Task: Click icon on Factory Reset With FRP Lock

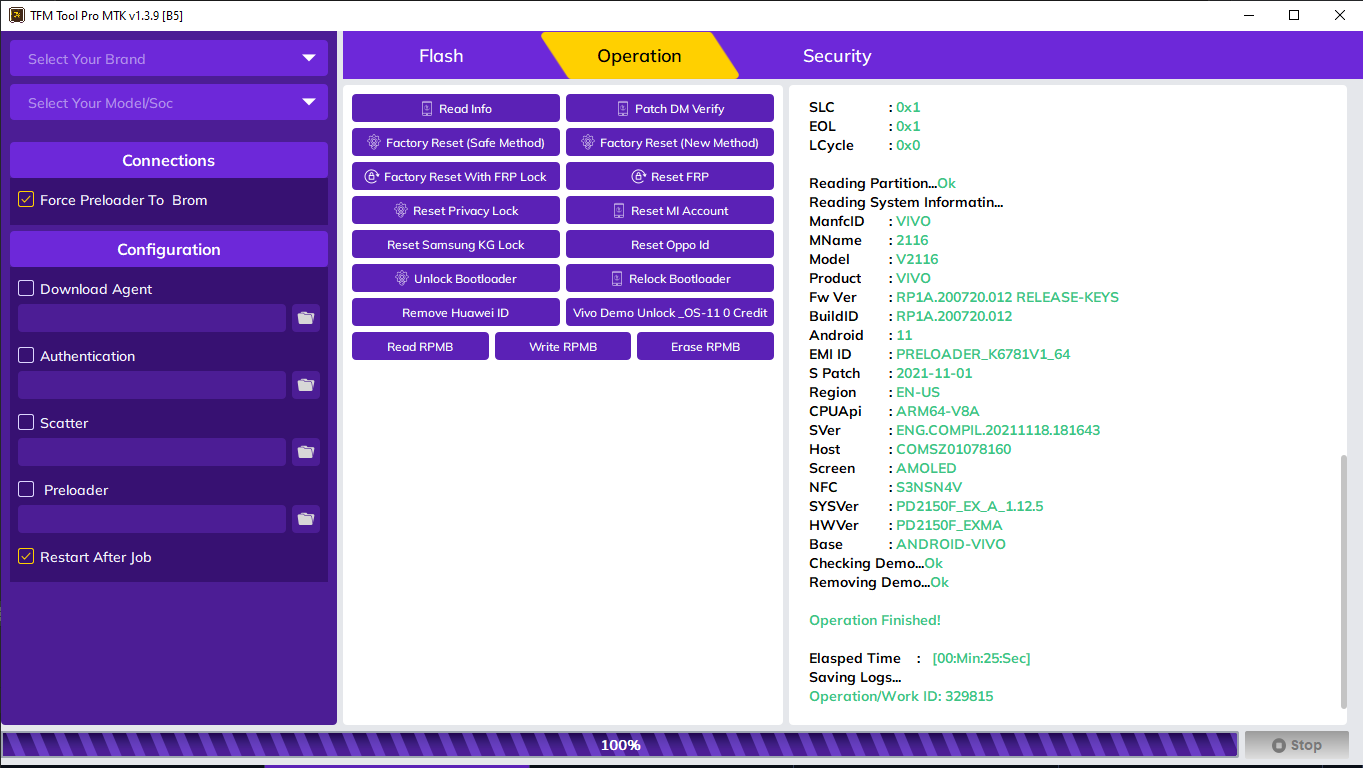Action: [372, 177]
